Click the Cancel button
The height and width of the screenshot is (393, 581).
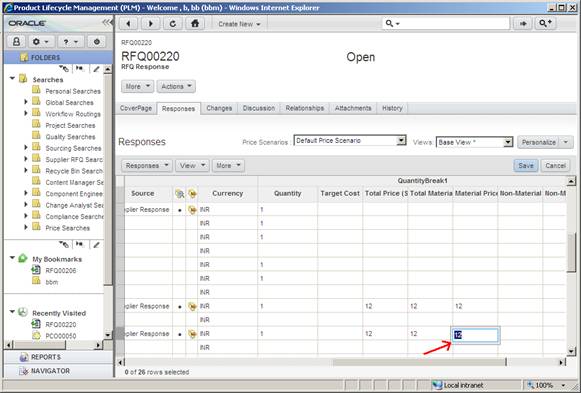(x=555, y=166)
